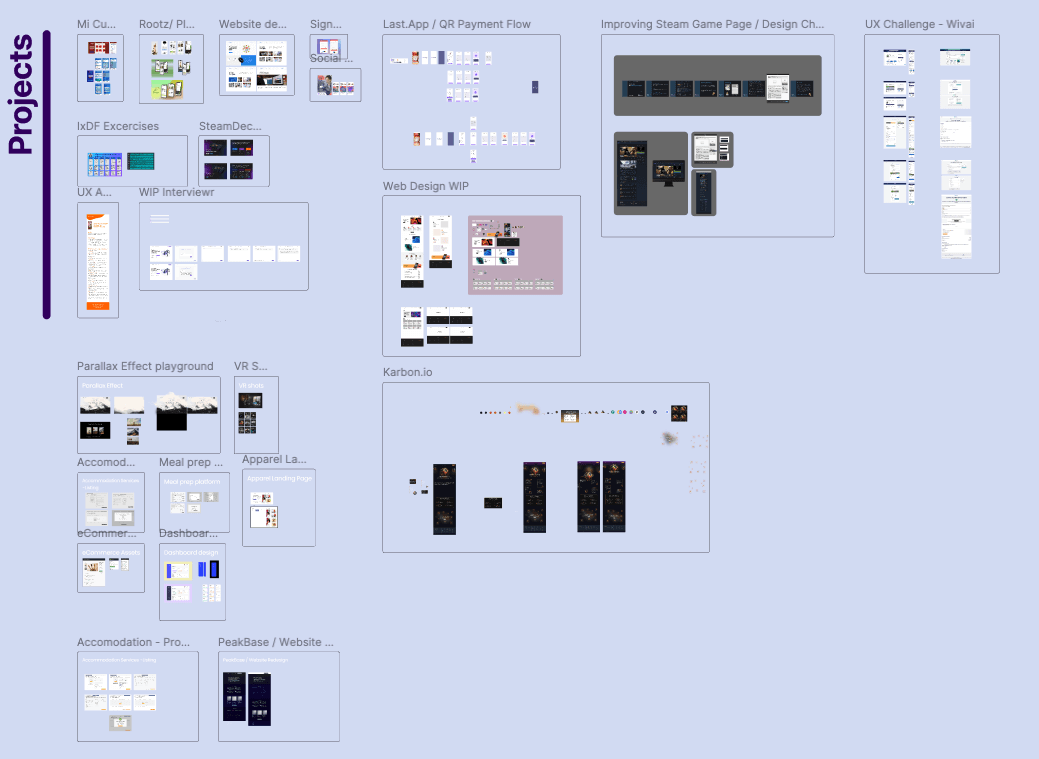Screen dimensions: 1039x759
Task: Select the "SteamDec..." frame label
Action: [x=231, y=126]
